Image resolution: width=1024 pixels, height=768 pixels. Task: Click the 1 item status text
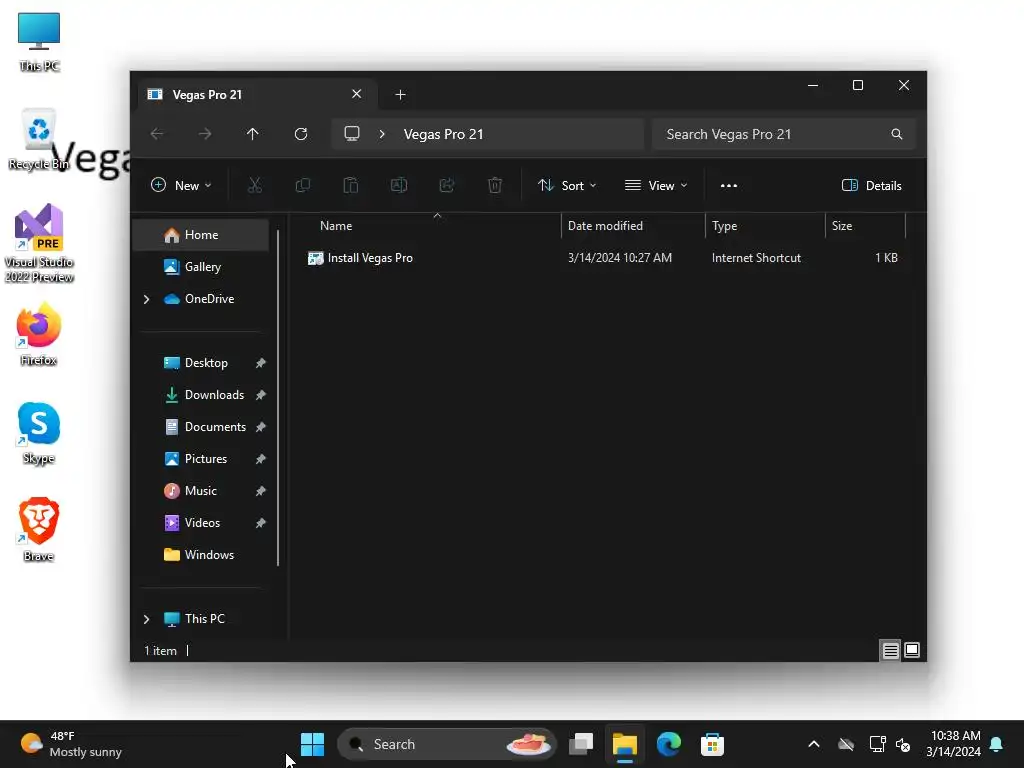click(x=161, y=651)
